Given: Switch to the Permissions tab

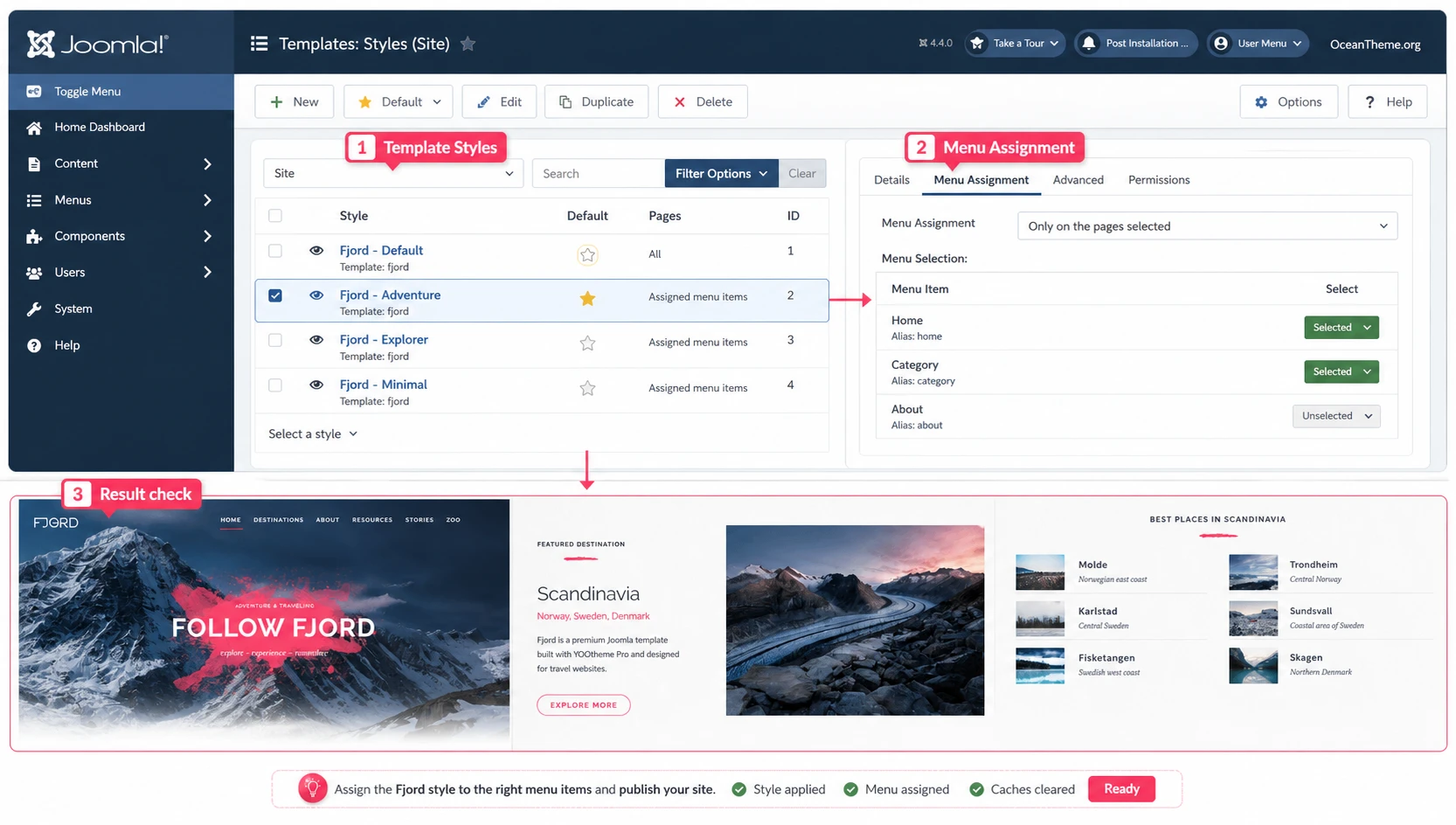Looking at the screenshot, I should [1159, 180].
